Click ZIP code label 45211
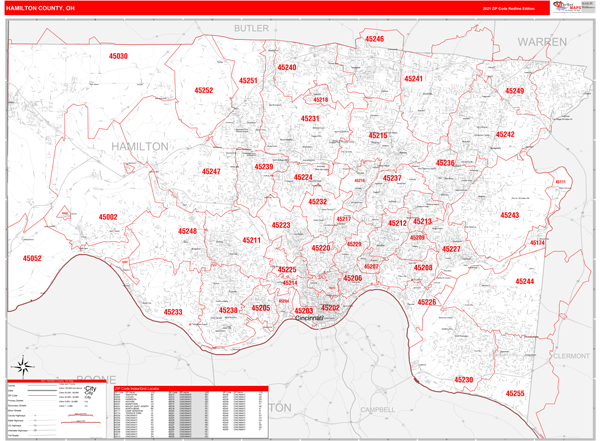 tap(252, 240)
